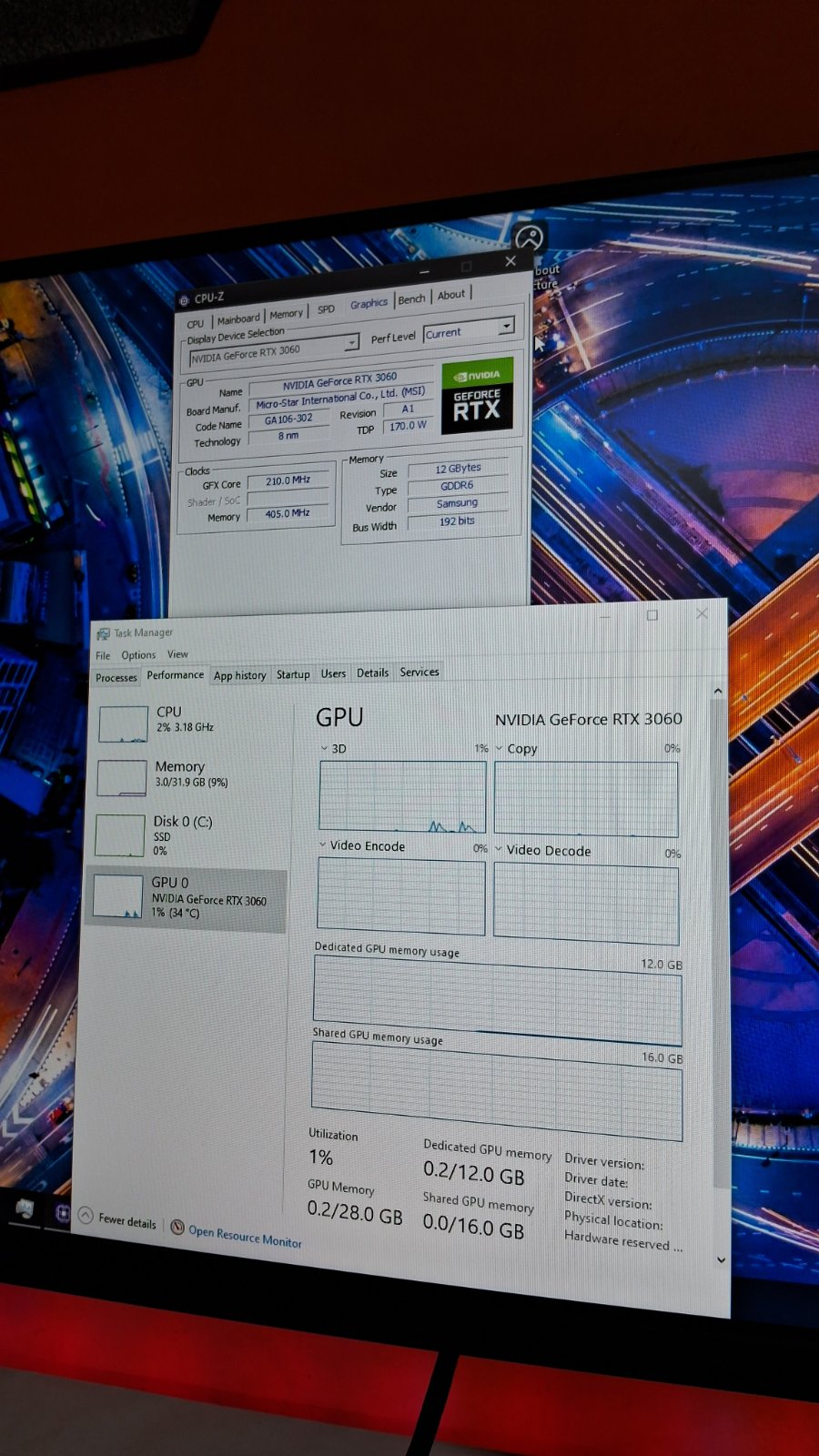Click the scroll down arrow in Task Manager
Screen dimensions: 819x1456
pos(721,1260)
